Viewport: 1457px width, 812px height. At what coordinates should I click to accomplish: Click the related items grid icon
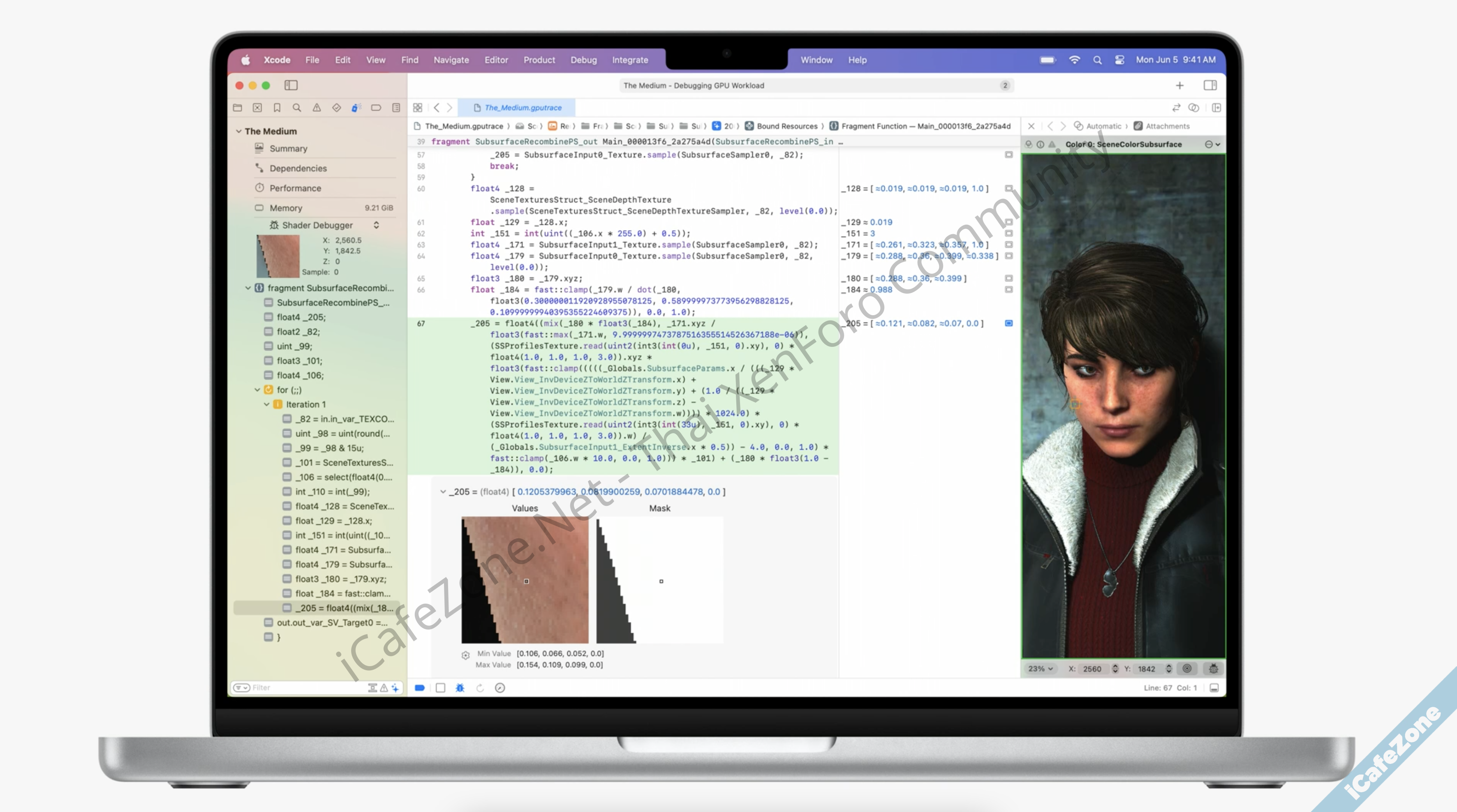pos(417,107)
